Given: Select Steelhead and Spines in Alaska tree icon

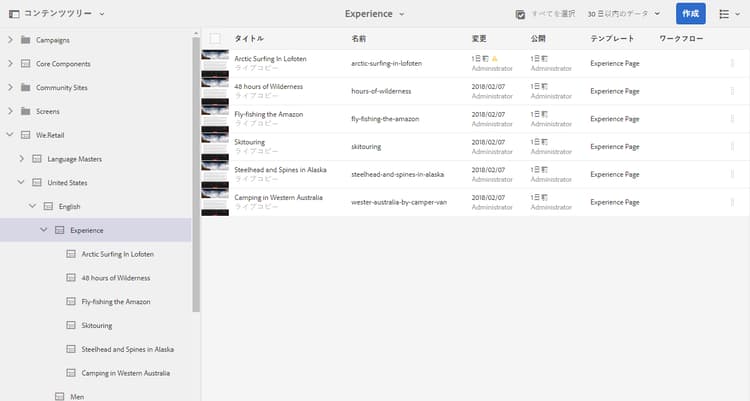Looking at the screenshot, I should (x=71, y=349).
